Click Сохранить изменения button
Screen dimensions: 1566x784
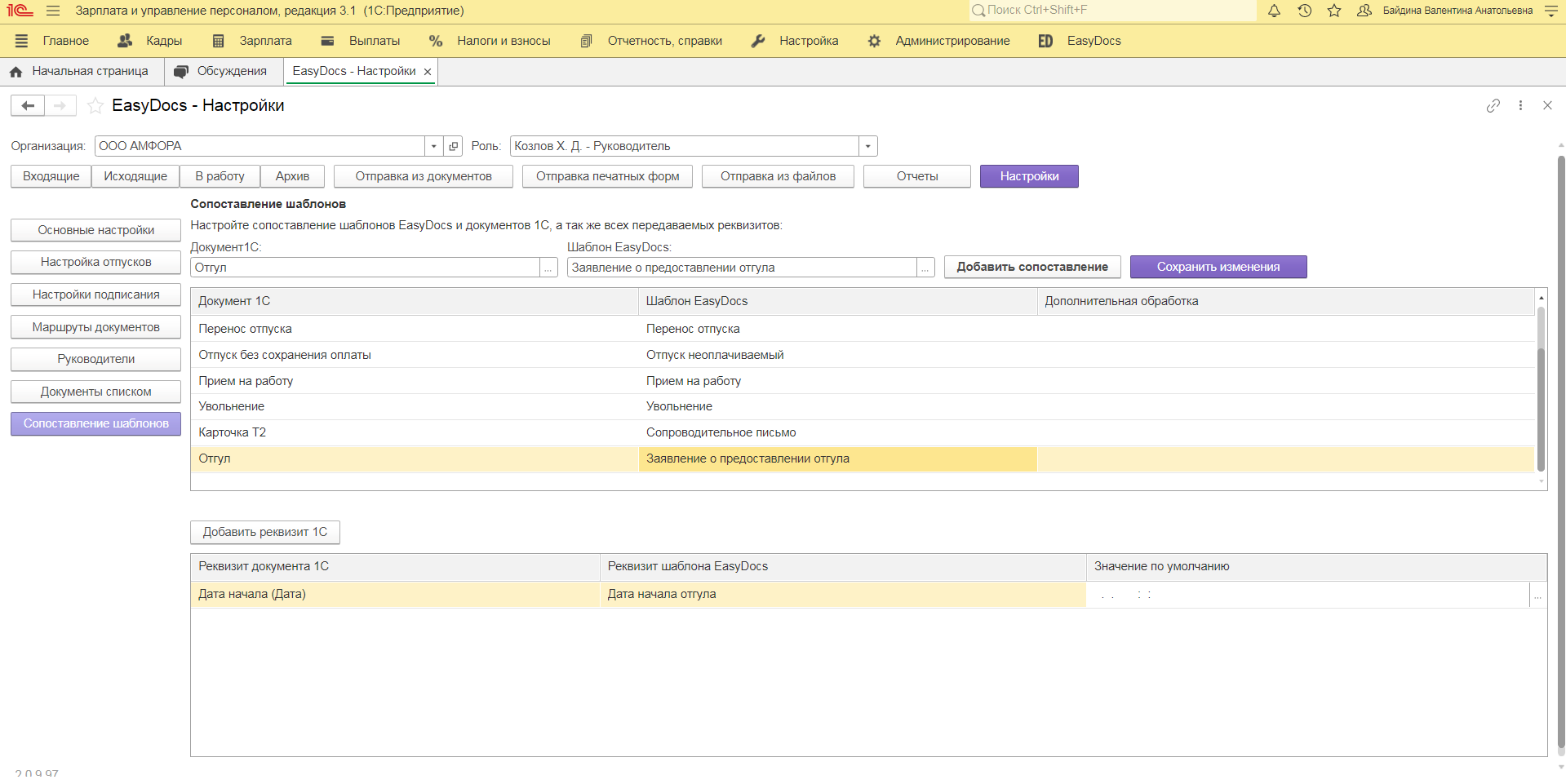pyautogui.click(x=1218, y=267)
